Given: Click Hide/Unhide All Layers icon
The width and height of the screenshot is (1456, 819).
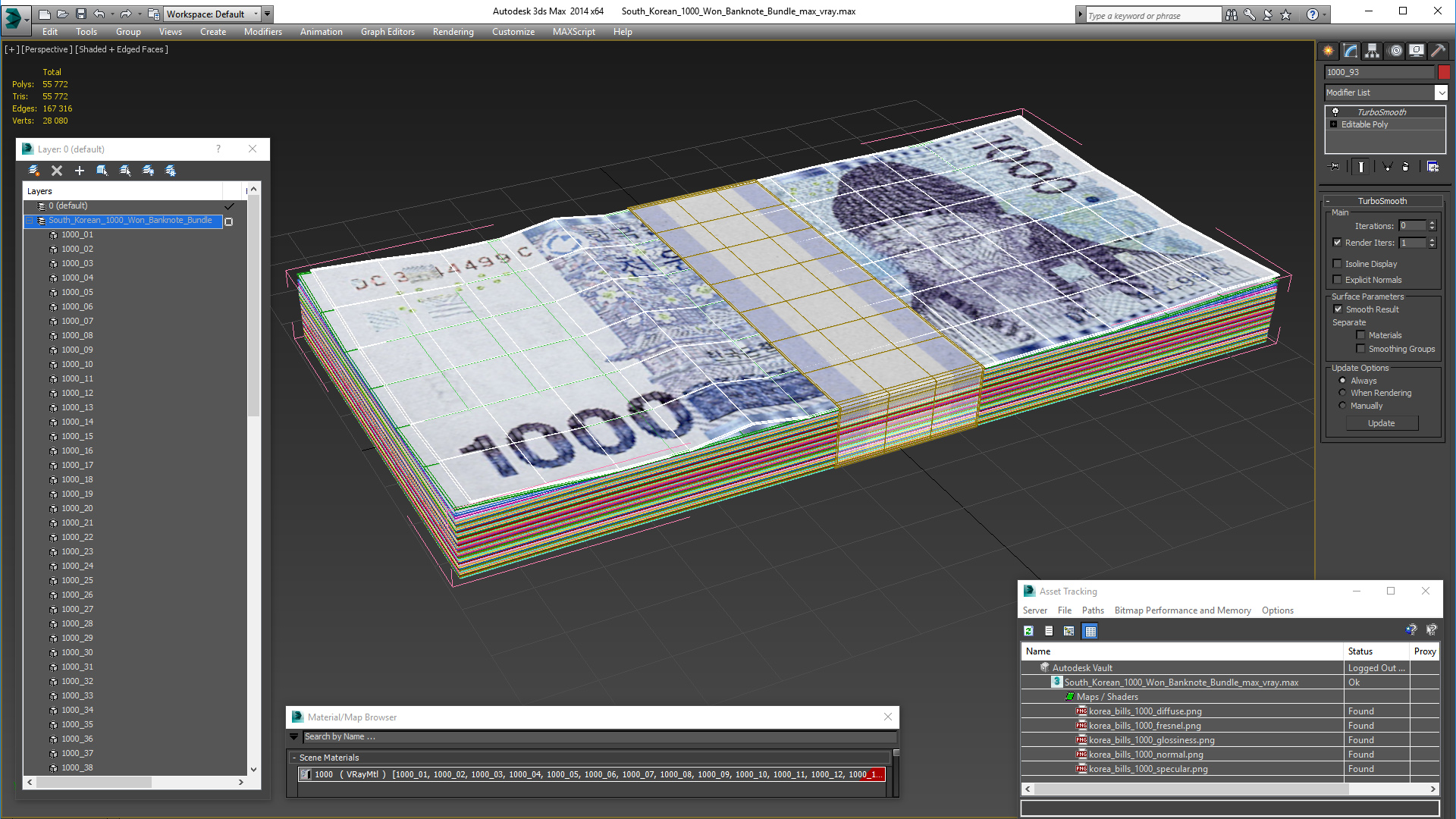Looking at the screenshot, I should (148, 171).
